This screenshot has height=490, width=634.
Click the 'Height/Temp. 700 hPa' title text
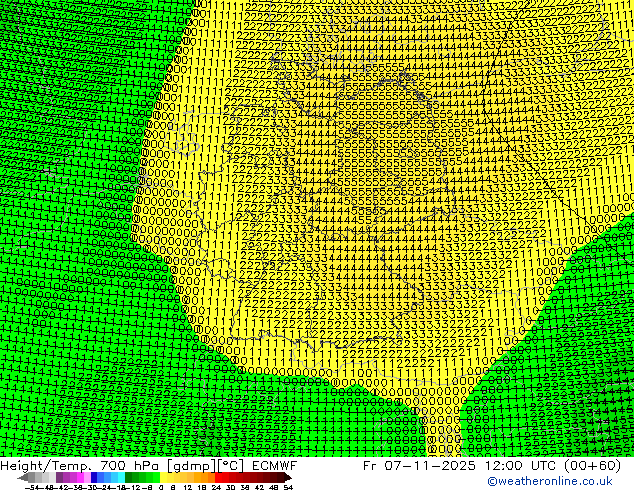(81, 466)
